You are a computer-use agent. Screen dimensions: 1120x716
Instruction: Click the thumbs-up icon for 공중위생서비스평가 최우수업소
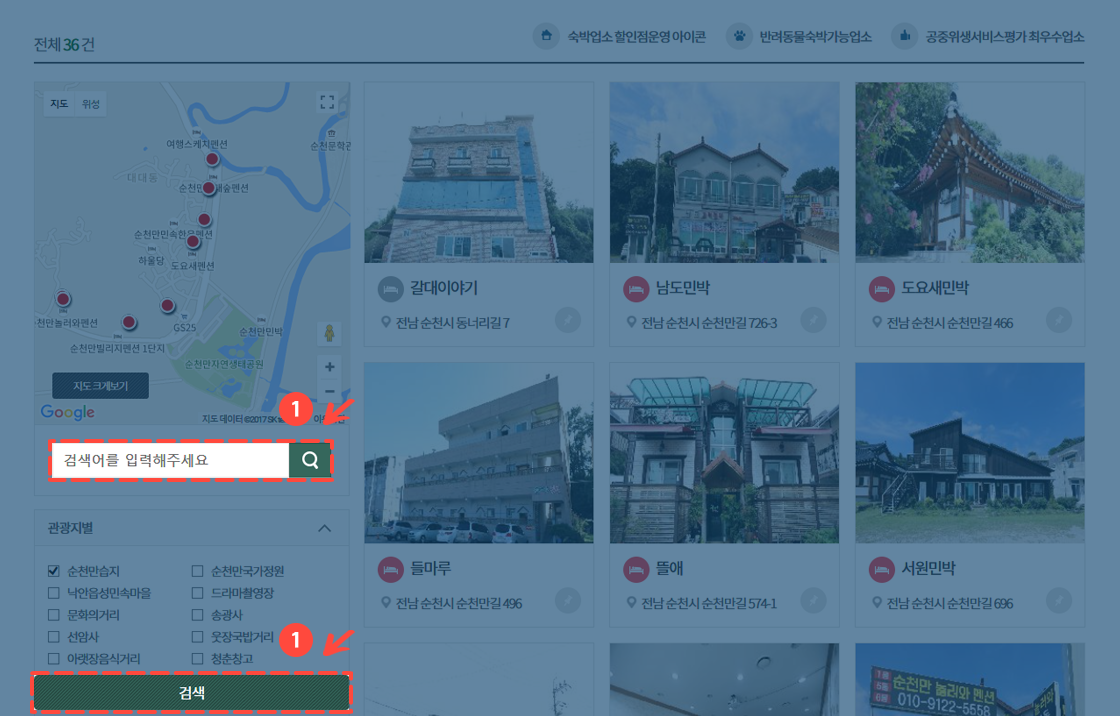[x=904, y=35]
